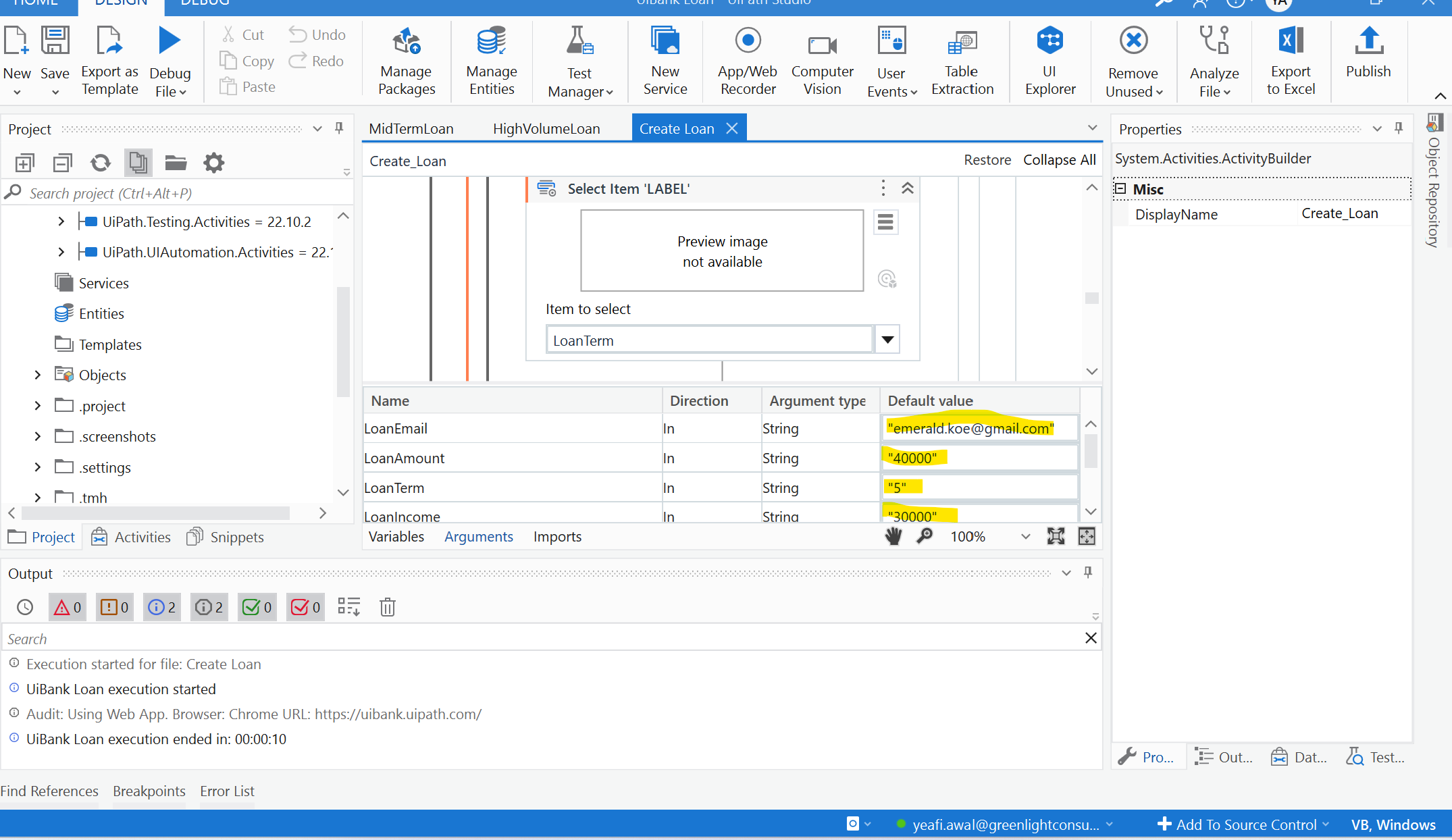Click fit to screen icon in designer

[1056, 537]
